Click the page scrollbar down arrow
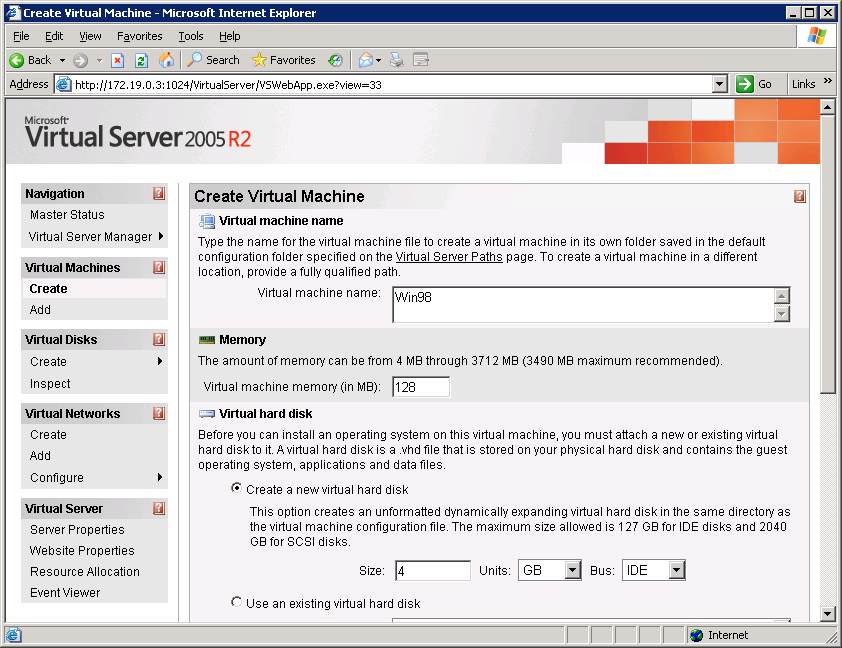Image resolution: width=842 pixels, height=648 pixels. pos(827,613)
